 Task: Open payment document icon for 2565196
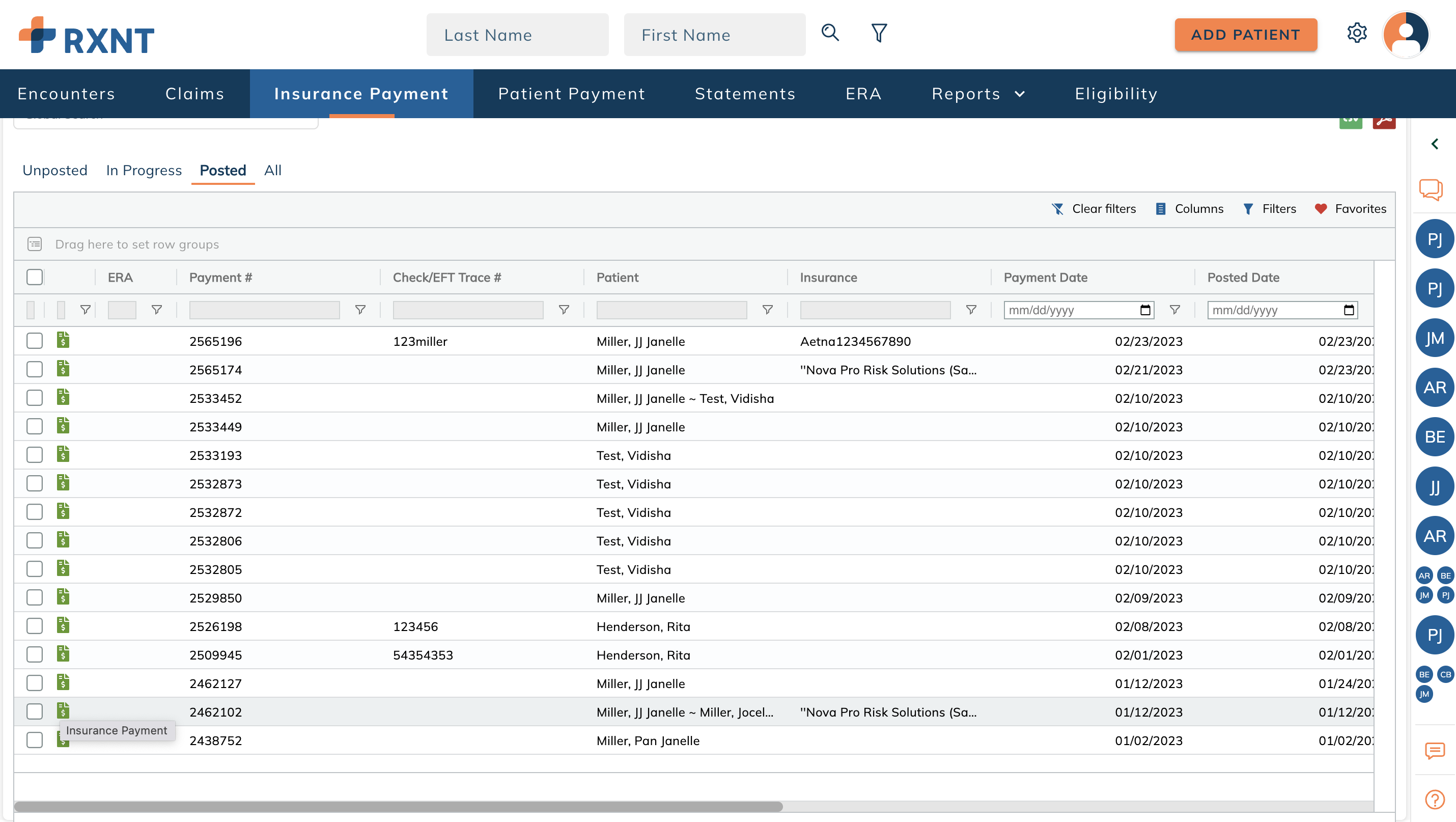pos(63,340)
